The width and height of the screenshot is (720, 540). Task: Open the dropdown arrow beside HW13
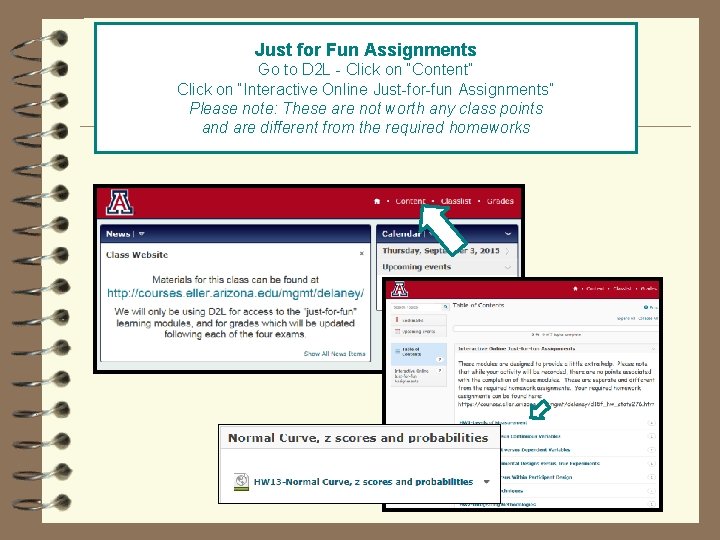[486, 482]
